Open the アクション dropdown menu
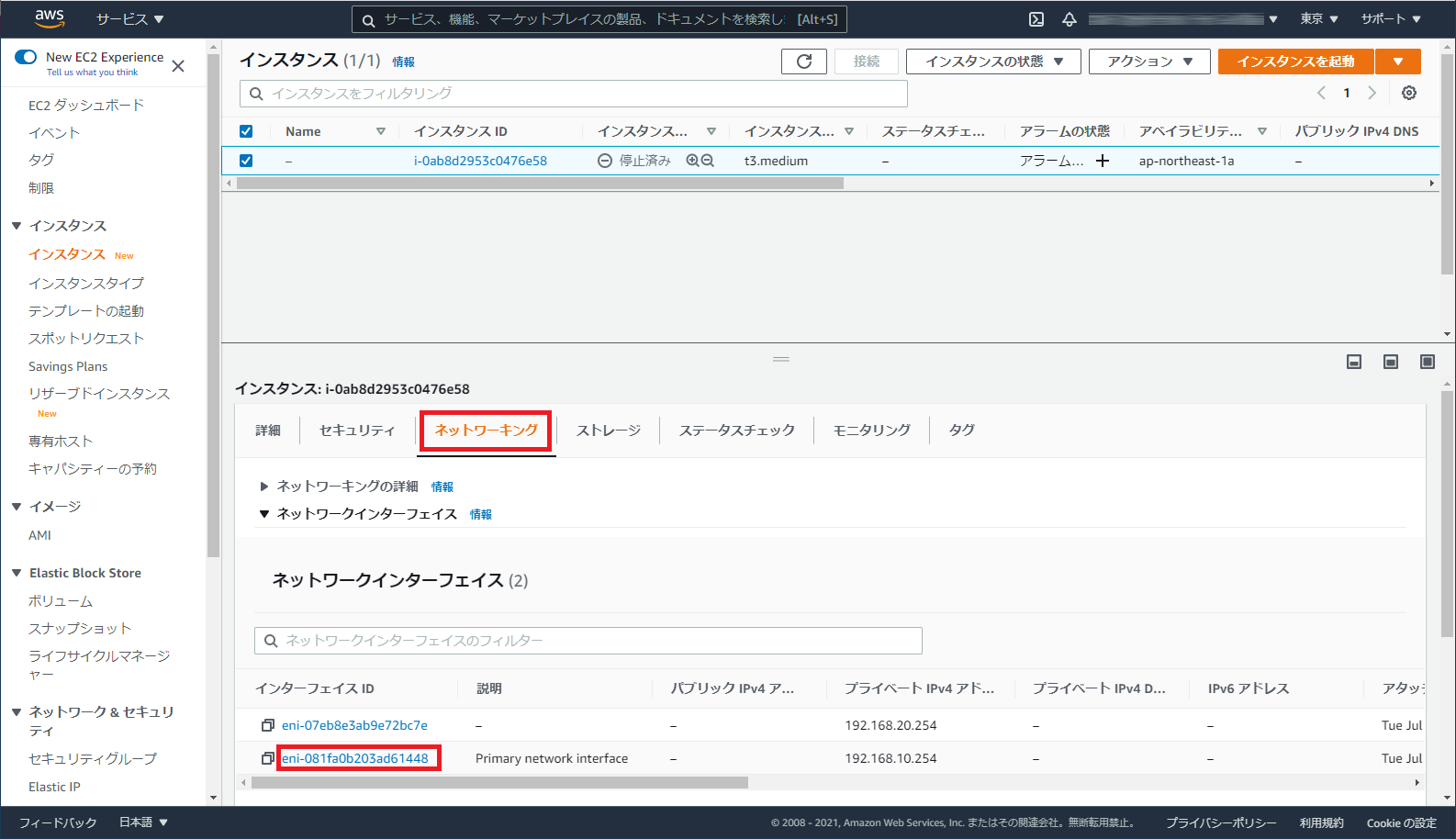The image size is (1456, 839). [1148, 62]
